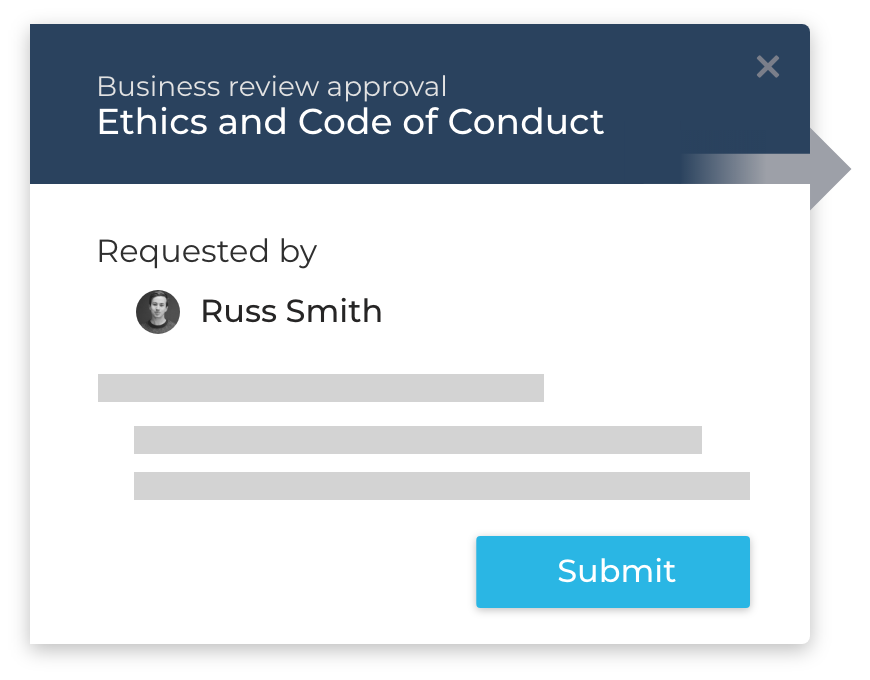The image size is (870, 680).
Task: Close the Business review approval dialog
Action: coord(768,67)
